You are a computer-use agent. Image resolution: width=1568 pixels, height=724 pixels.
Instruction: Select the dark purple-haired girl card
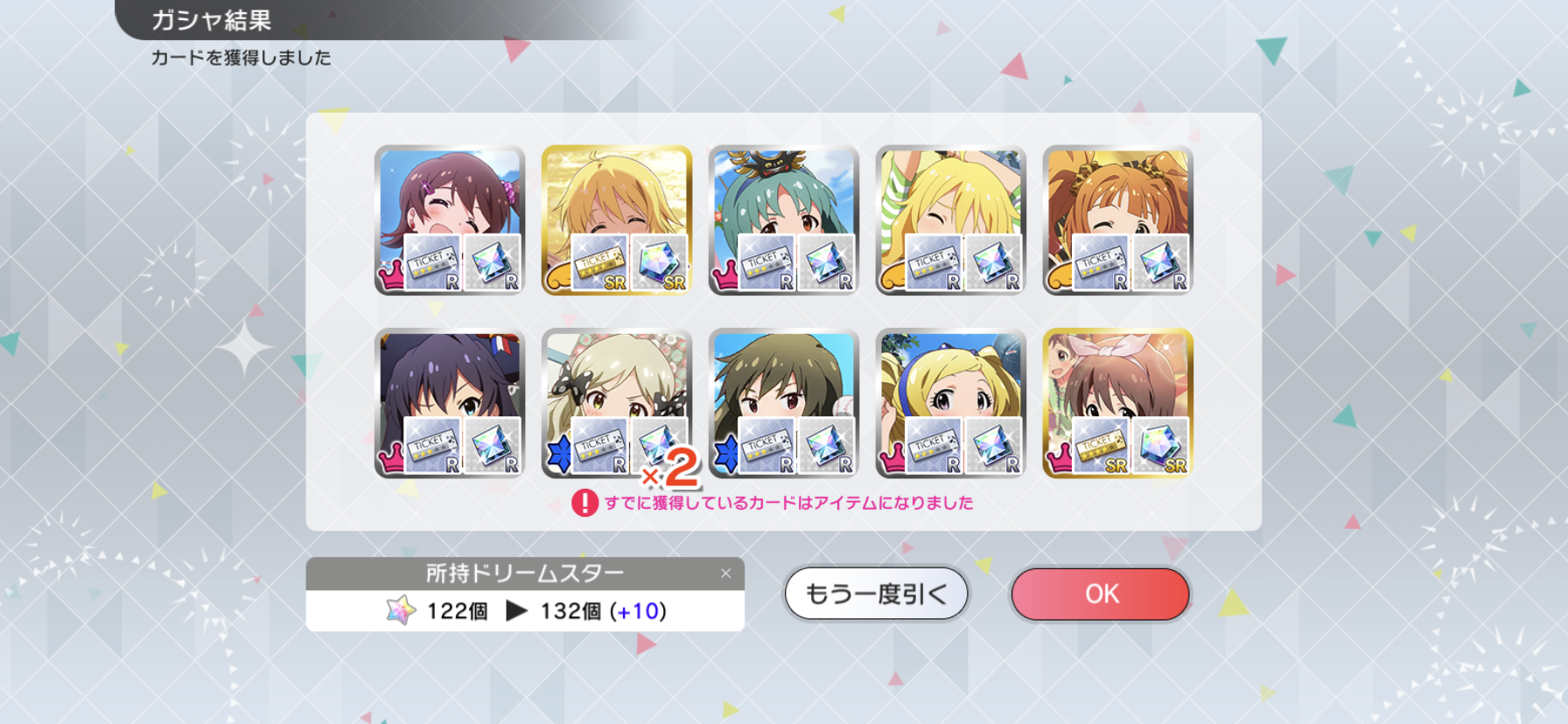tap(450, 404)
